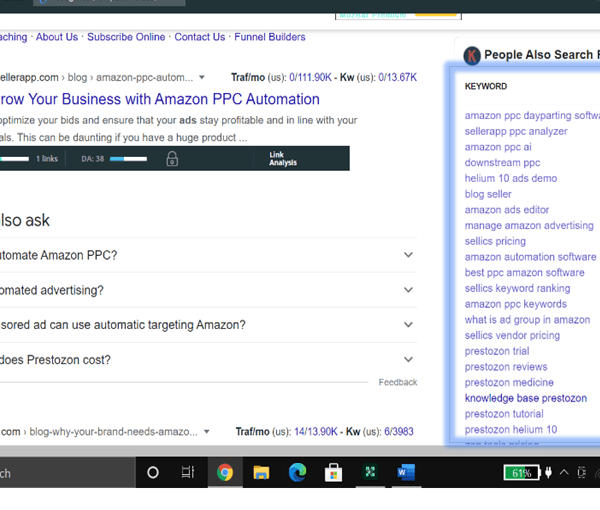Image resolution: width=600 pixels, height=510 pixels.
Task: Search 'sellics keyword ranking' keyword
Action: click(517, 288)
